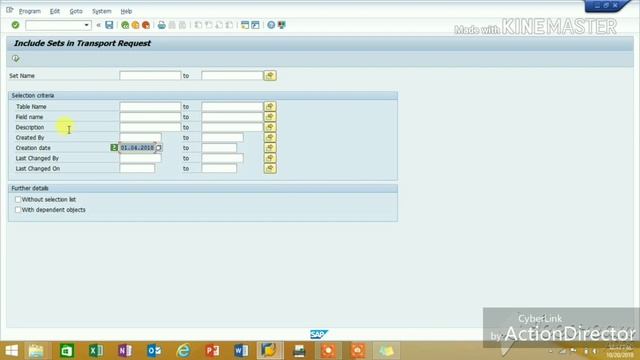The height and width of the screenshot is (360, 640).
Task: Click the Print icon in toolbar
Action: pyautogui.click(x=162, y=25)
